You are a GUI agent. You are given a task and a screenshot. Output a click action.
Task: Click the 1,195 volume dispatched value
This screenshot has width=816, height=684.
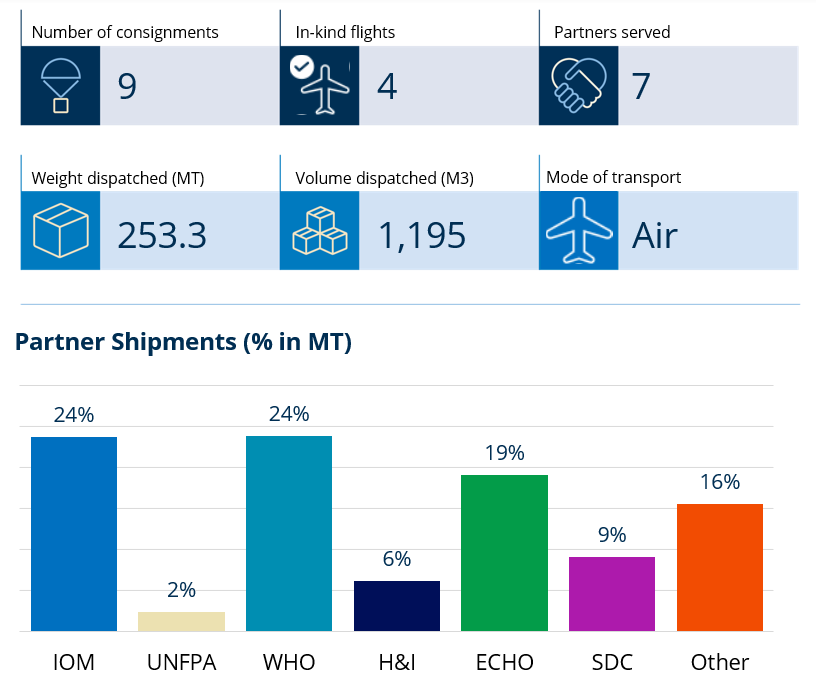pos(422,235)
